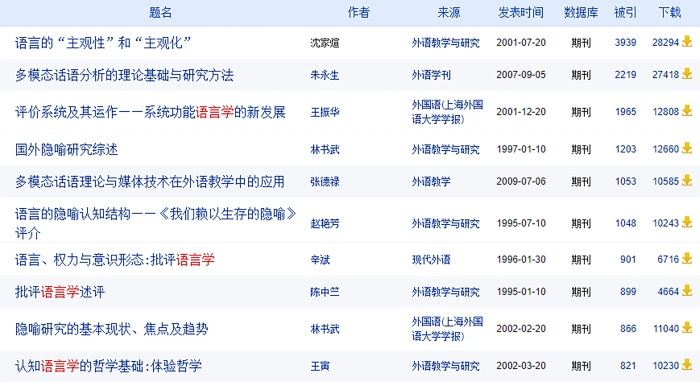Download 隐喻研究的基本现状、焦点及趋势 icon
The width and height of the screenshot is (700, 382).
(x=687, y=328)
